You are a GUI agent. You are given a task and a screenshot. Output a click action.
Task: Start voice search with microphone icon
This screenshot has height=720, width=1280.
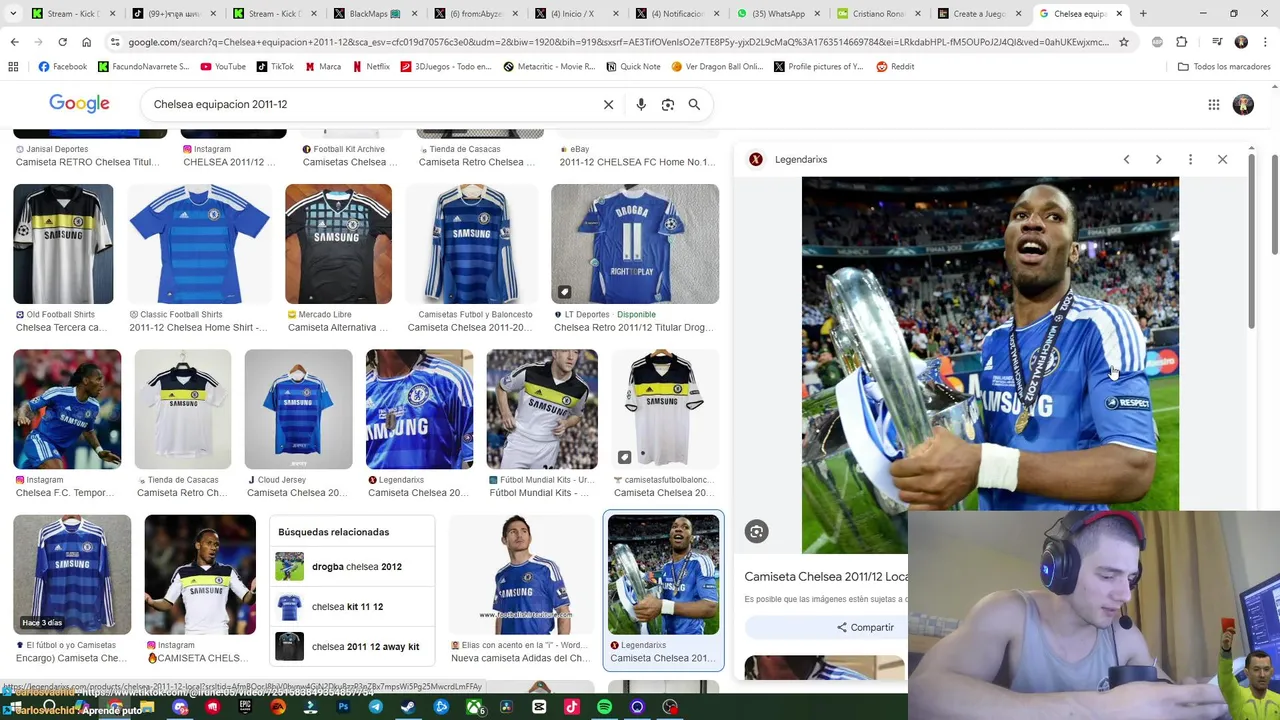(641, 104)
